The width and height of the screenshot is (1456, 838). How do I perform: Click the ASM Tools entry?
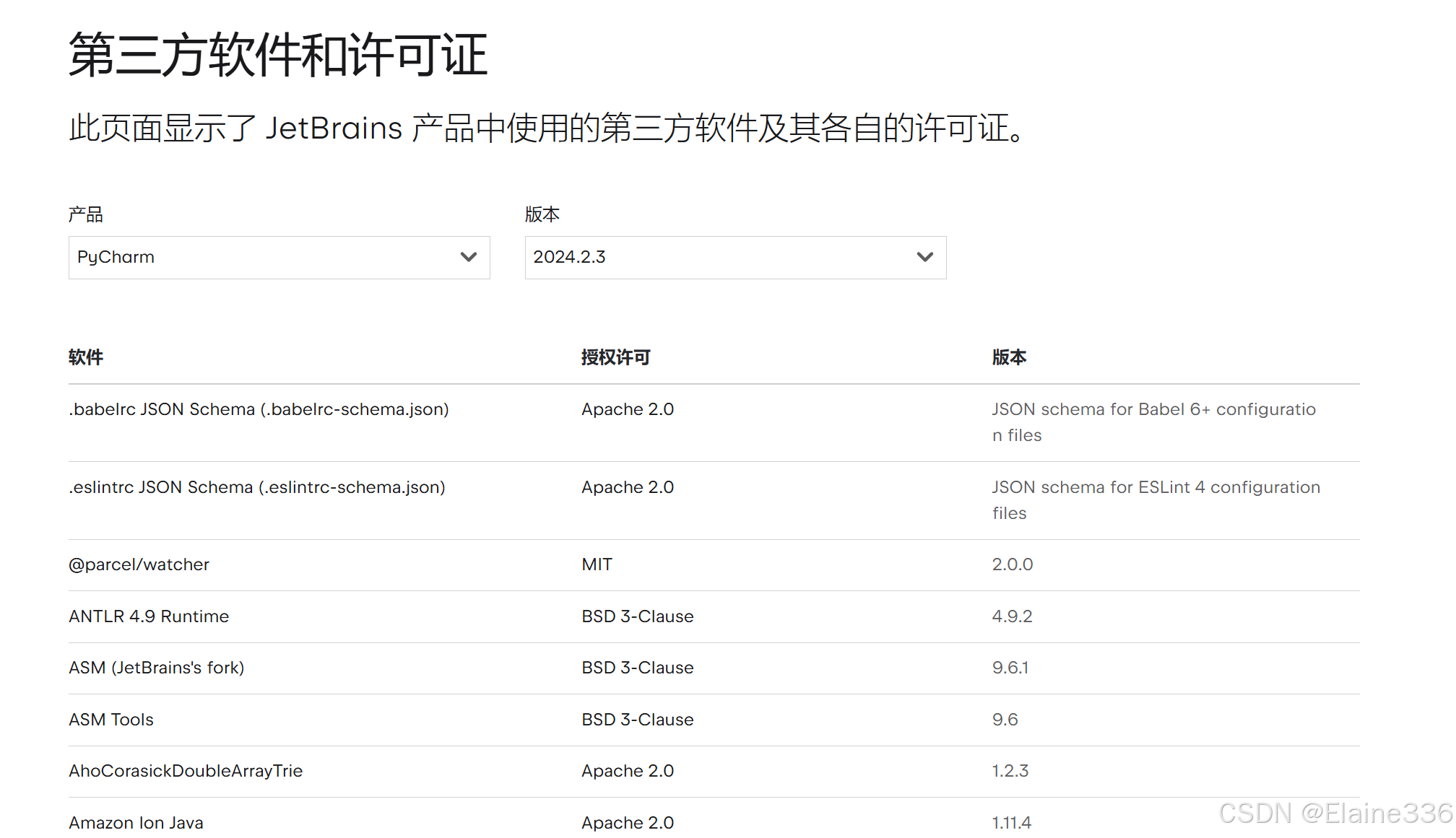111,720
